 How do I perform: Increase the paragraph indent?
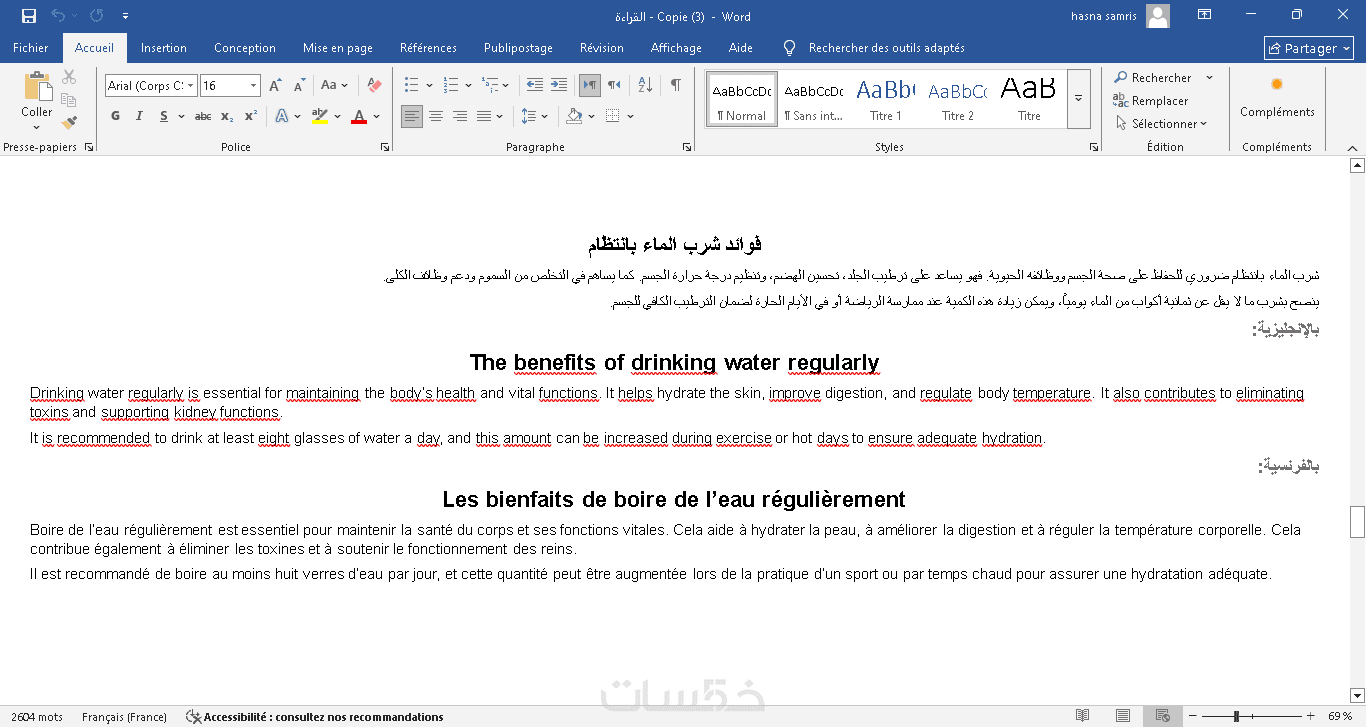click(558, 86)
